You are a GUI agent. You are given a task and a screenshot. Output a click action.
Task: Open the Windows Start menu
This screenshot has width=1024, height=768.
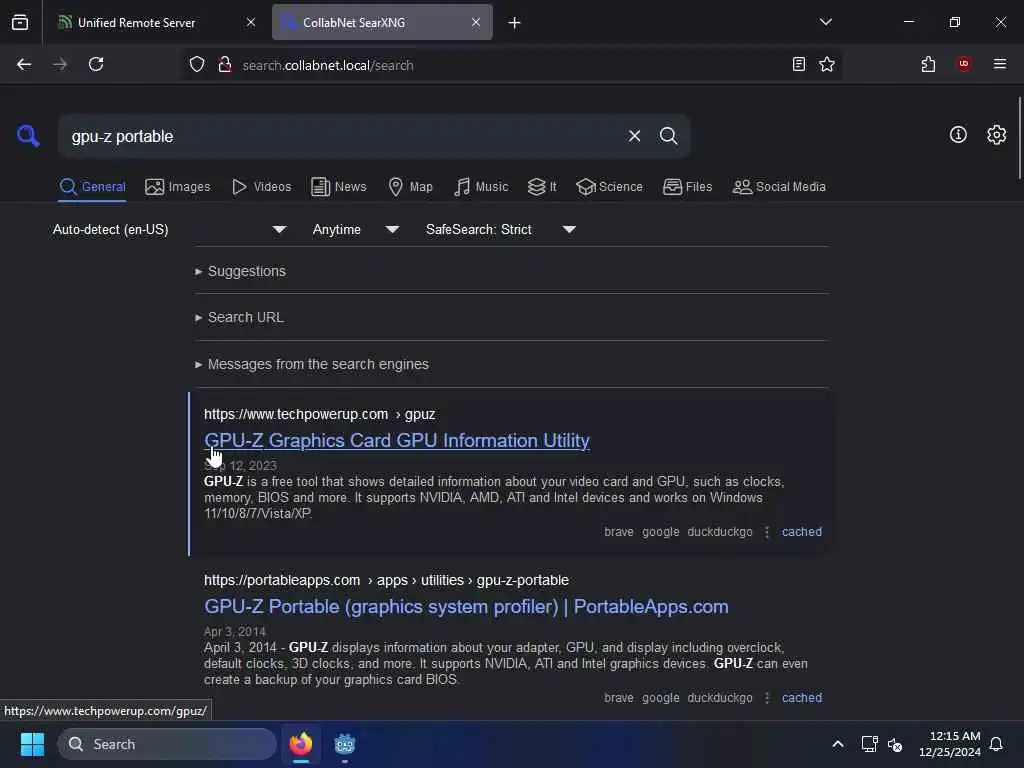pos(32,744)
